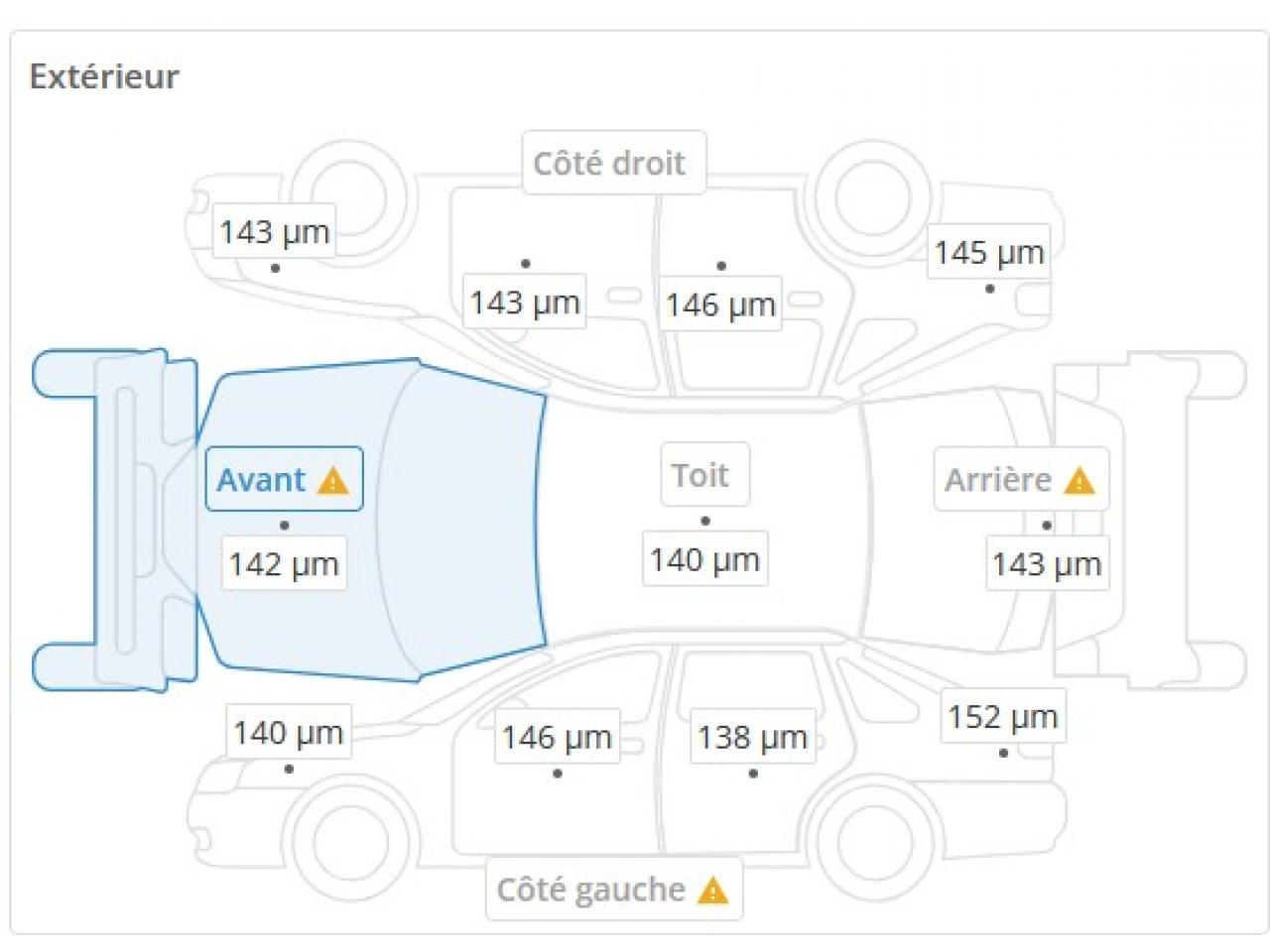
Task: Click the 140 µm roof measurement
Action: pyautogui.click(x=704, y=560)
